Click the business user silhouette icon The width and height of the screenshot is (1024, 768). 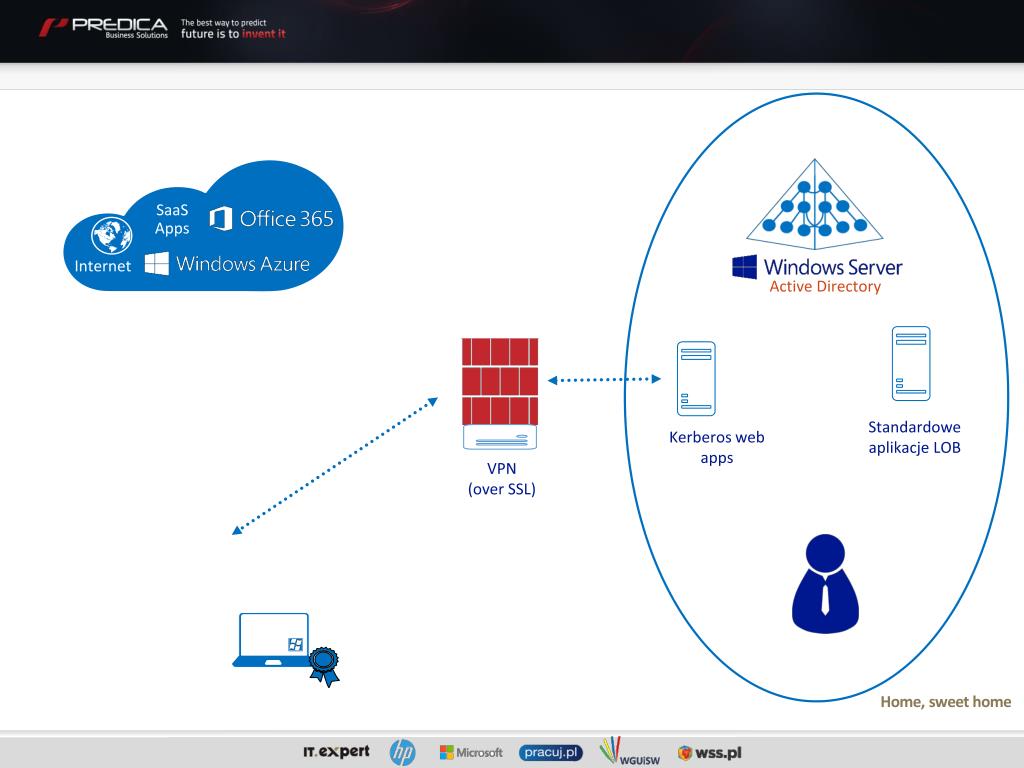[825, 584]
